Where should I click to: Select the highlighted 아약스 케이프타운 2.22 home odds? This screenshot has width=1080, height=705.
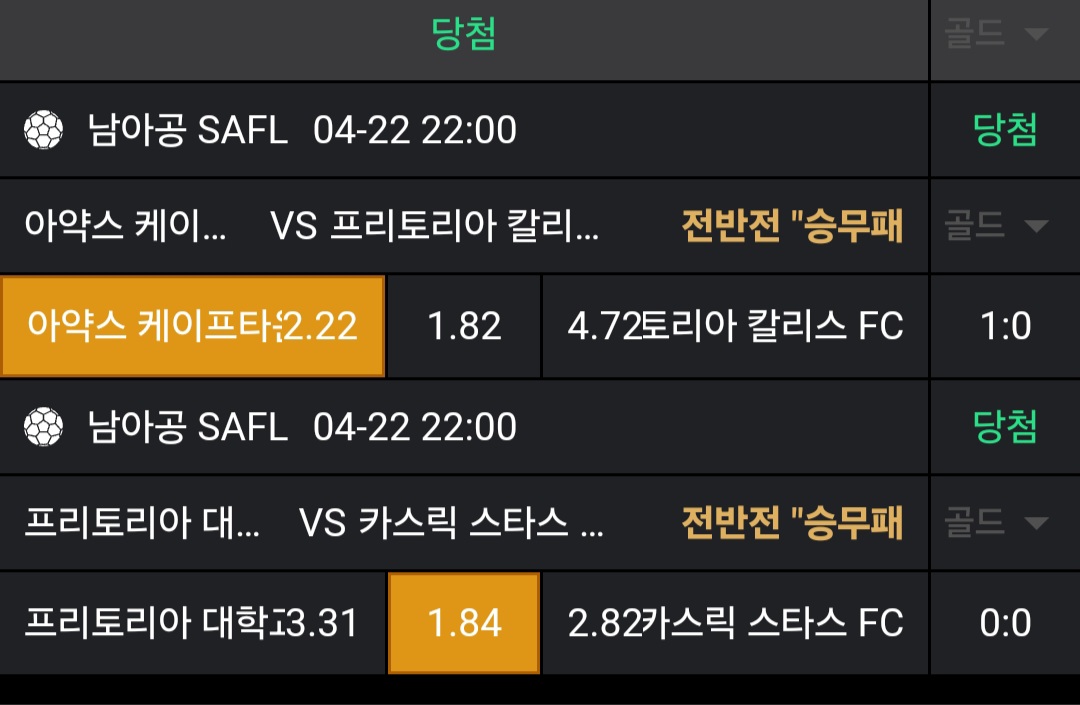click(193, 326)
